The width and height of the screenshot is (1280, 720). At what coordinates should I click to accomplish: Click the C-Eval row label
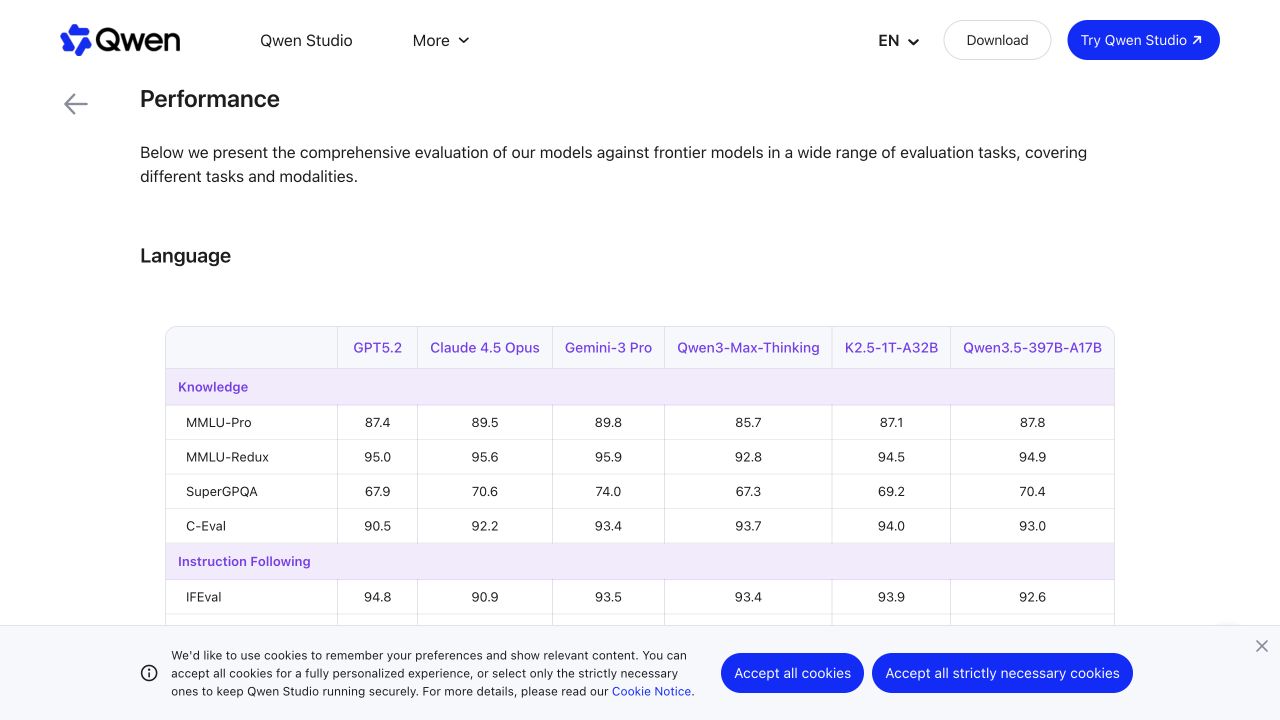tap(206, 526)
